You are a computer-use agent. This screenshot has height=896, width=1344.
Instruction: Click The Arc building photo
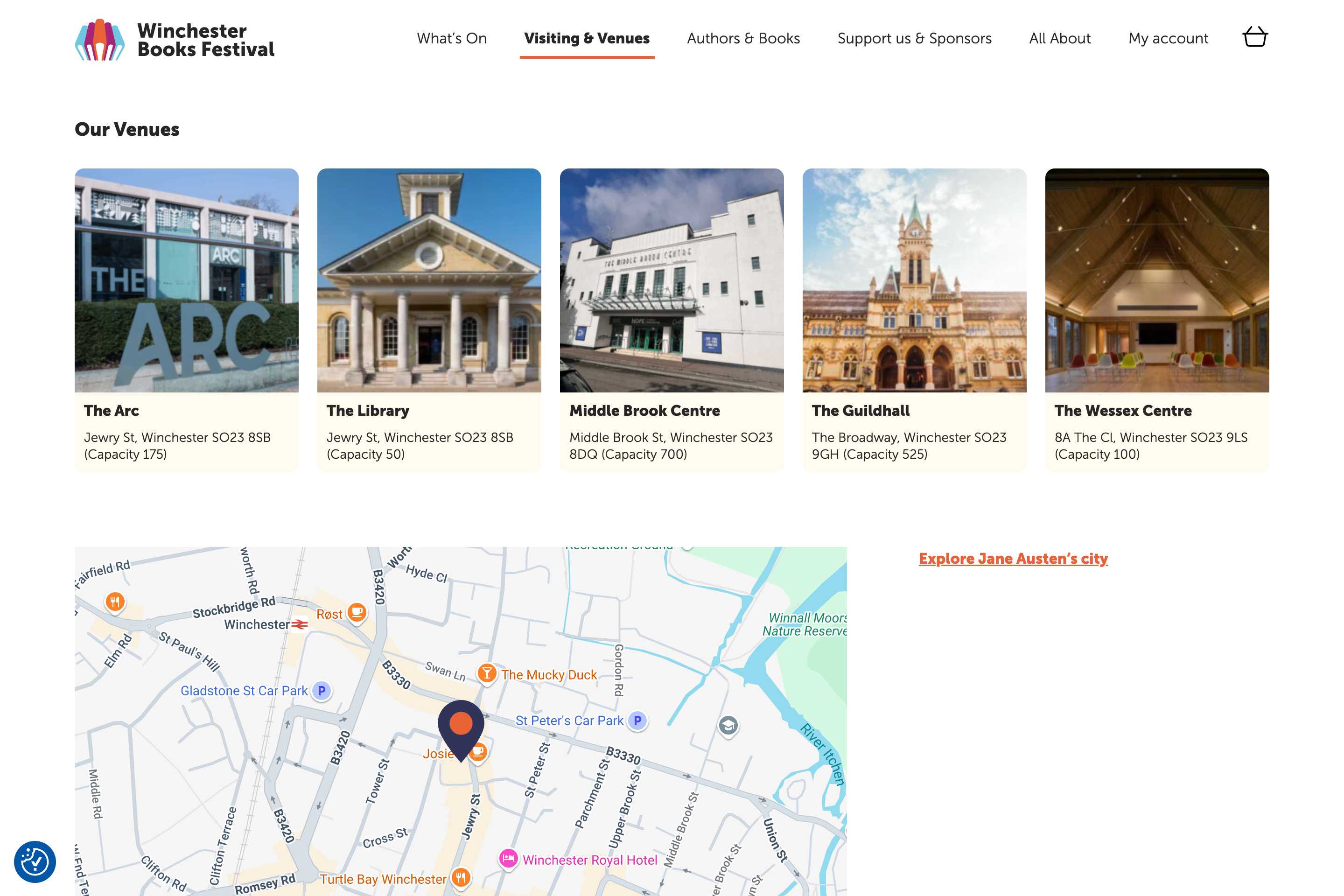pyautogui.click(x=186, y=280)
